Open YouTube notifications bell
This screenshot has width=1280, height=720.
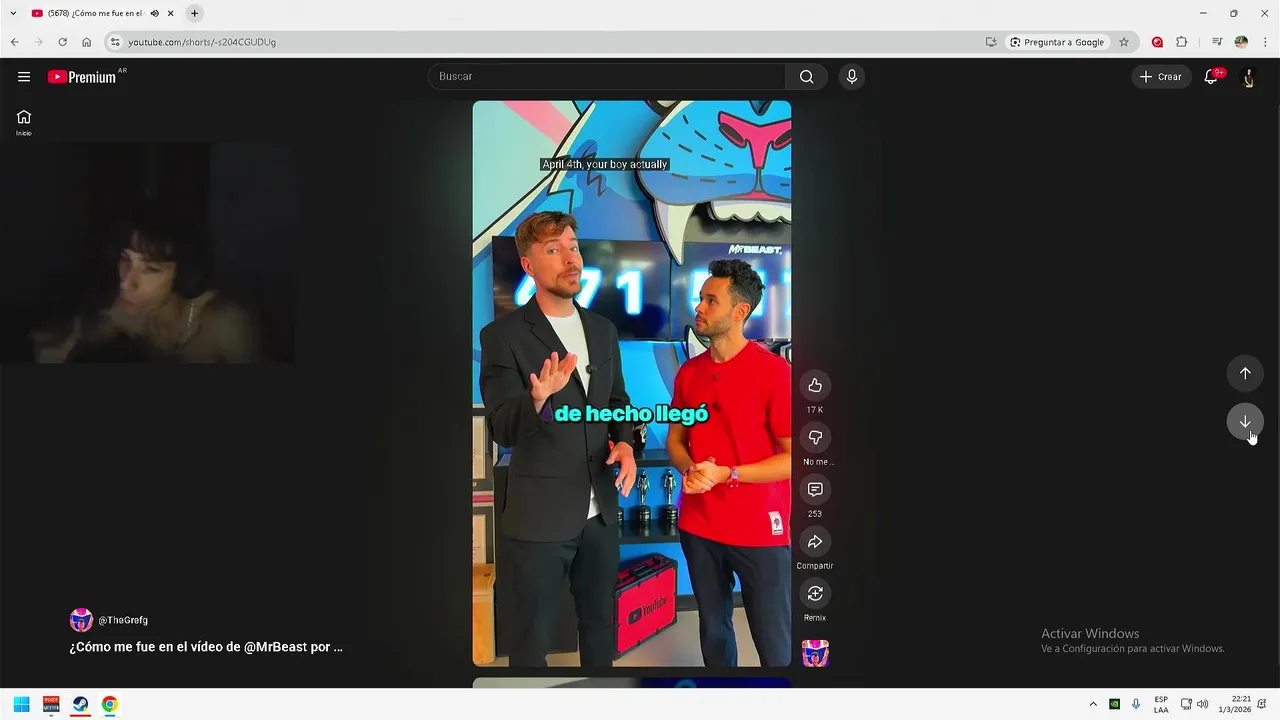[x=1211, y=77]
